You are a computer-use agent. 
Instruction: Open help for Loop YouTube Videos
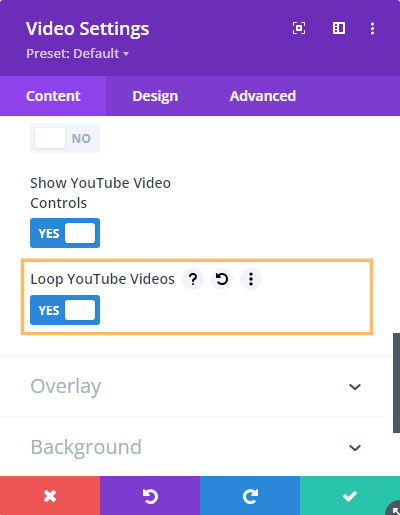pos(193,279)
